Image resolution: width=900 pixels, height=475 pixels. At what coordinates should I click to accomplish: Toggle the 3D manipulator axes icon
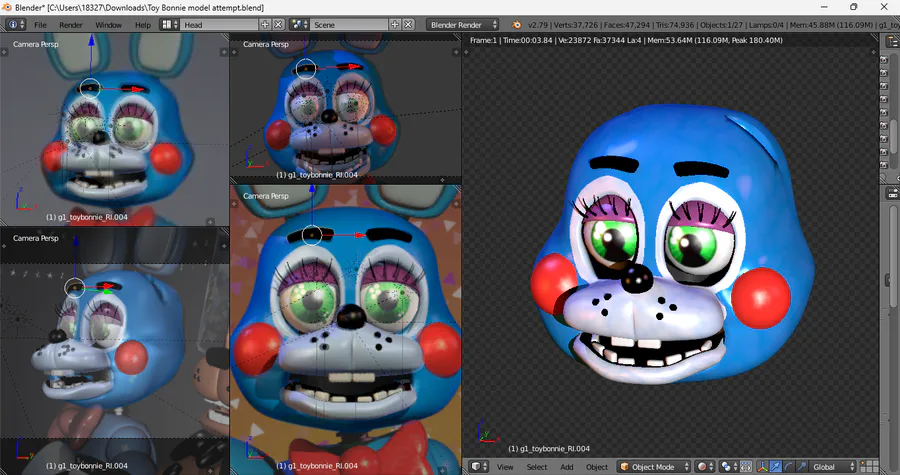pos(763,466)
